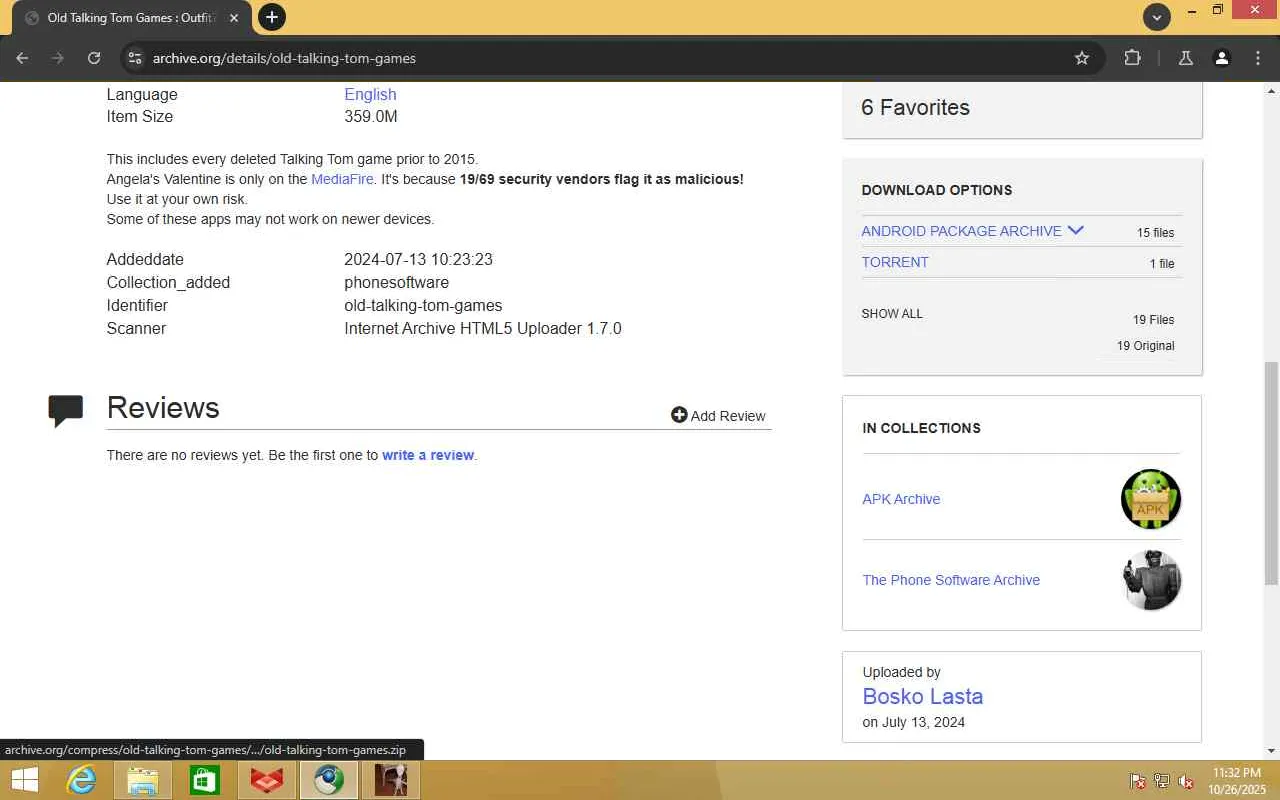The height and width of the screenshot is (800, 1280).
Task: Click the '6 Favorites' text
Action: [915, 108]
